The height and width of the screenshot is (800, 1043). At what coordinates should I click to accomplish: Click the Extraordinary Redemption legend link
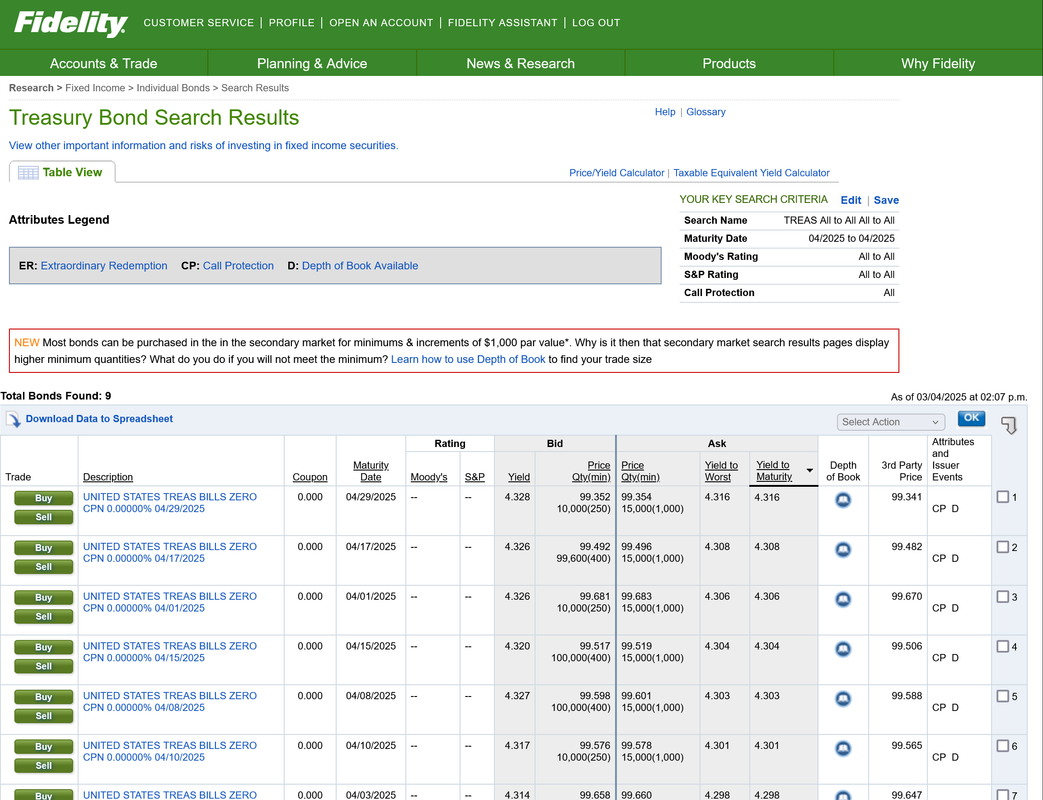point(104,265)
